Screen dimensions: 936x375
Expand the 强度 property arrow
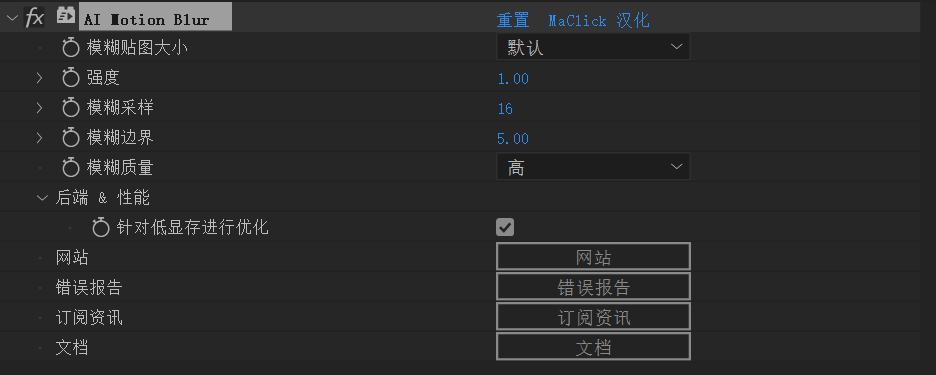pos(39,78)
